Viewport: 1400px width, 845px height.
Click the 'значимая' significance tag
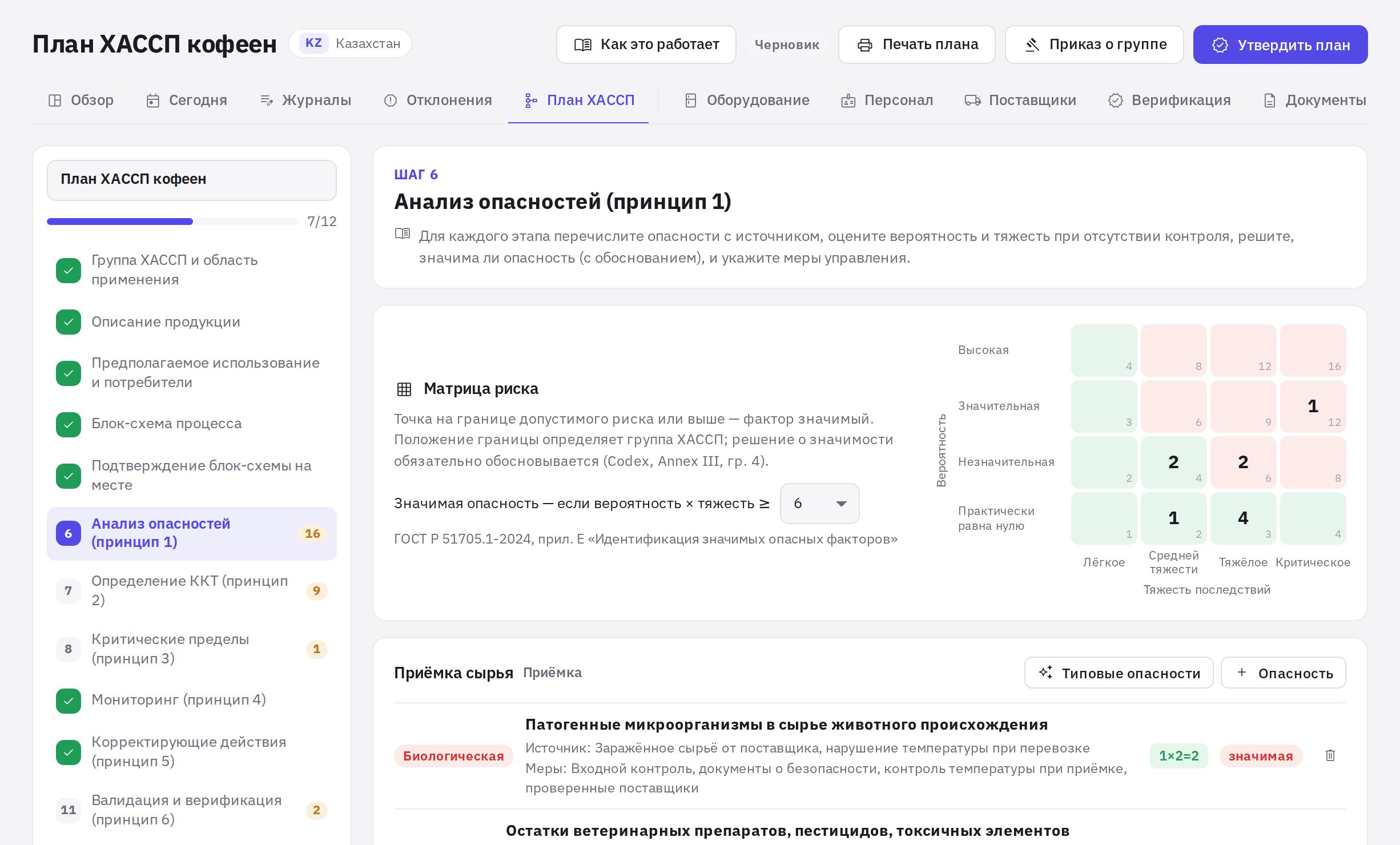tap(1261, 756)
